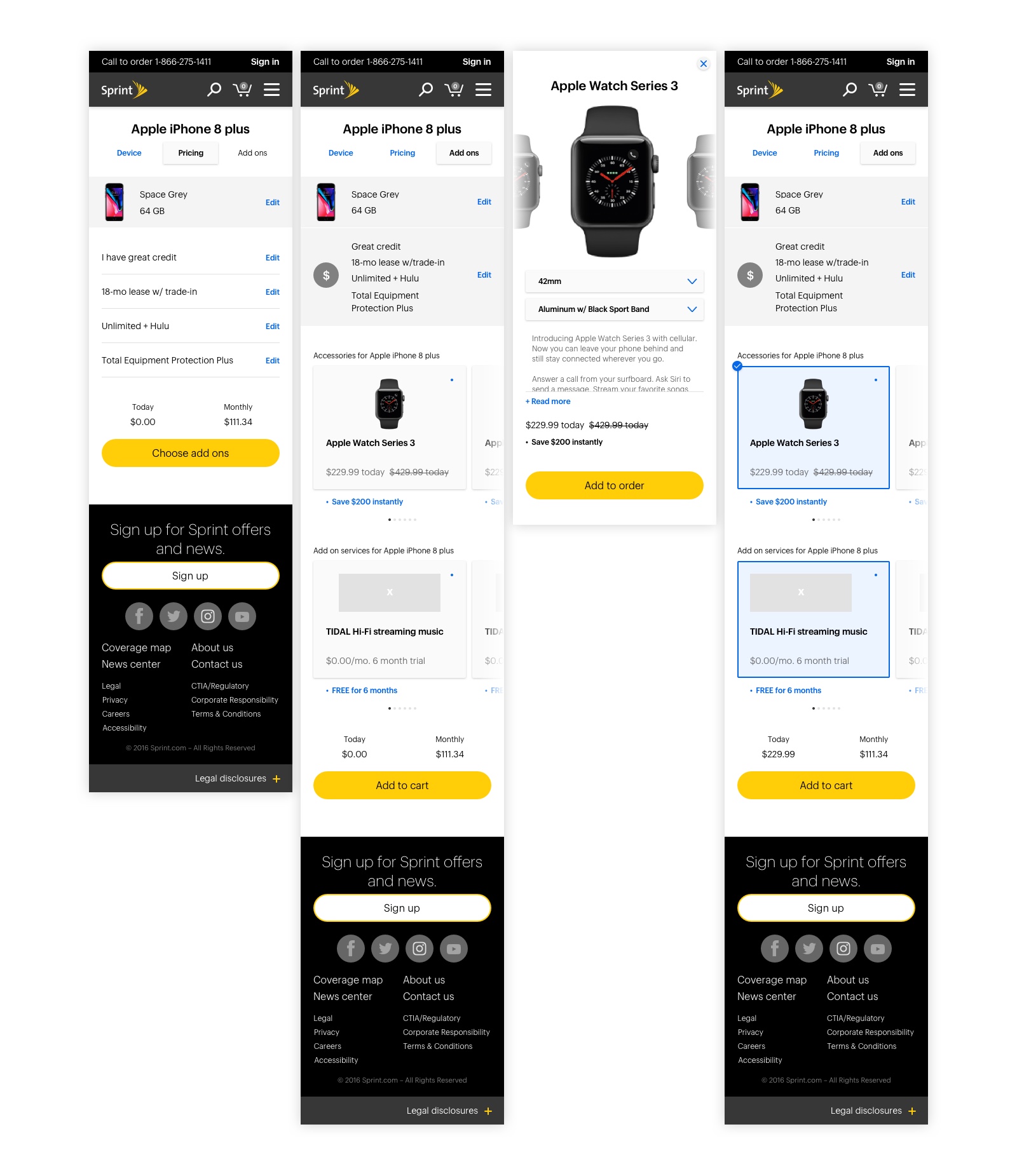Open Sprint's Facebook page from first footer

[139, 616]
